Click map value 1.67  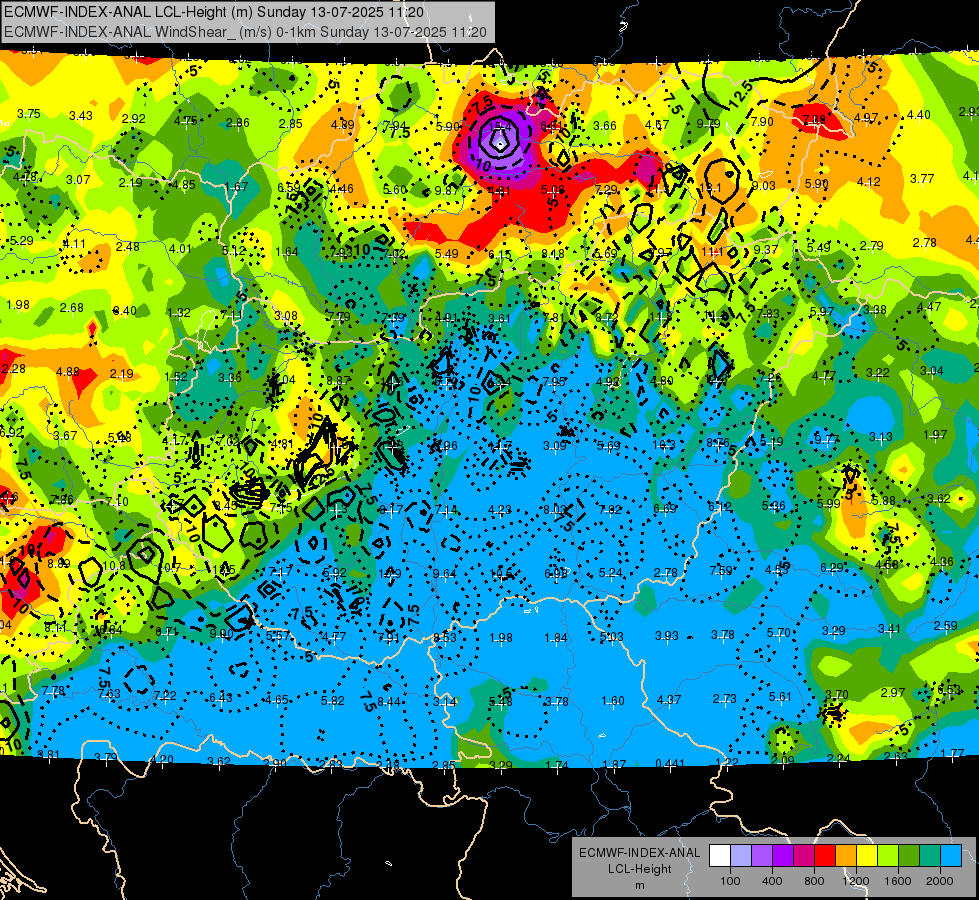coord(237,186)
